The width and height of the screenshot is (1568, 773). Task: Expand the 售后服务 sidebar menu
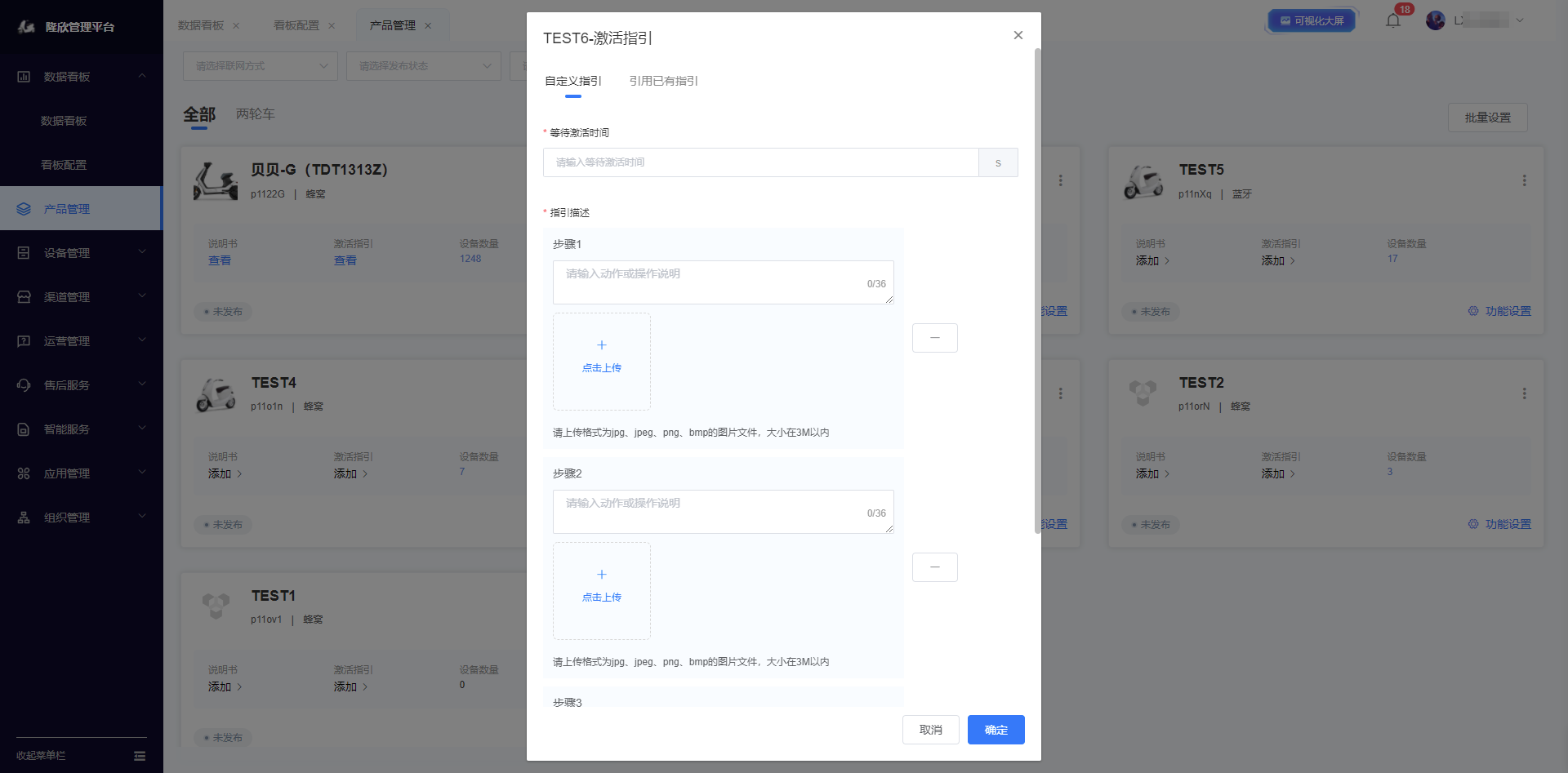pyautogui.click(x=81, y=385)
